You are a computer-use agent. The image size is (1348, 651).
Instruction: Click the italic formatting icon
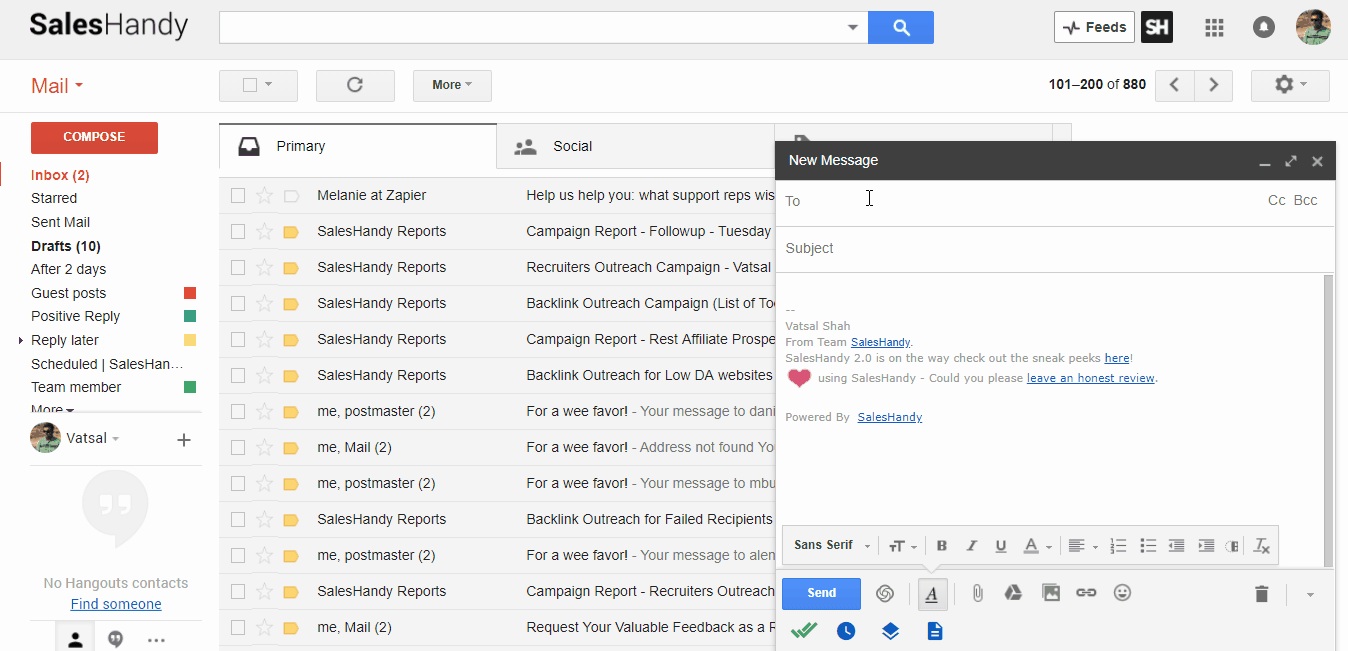tap(971, 546)
